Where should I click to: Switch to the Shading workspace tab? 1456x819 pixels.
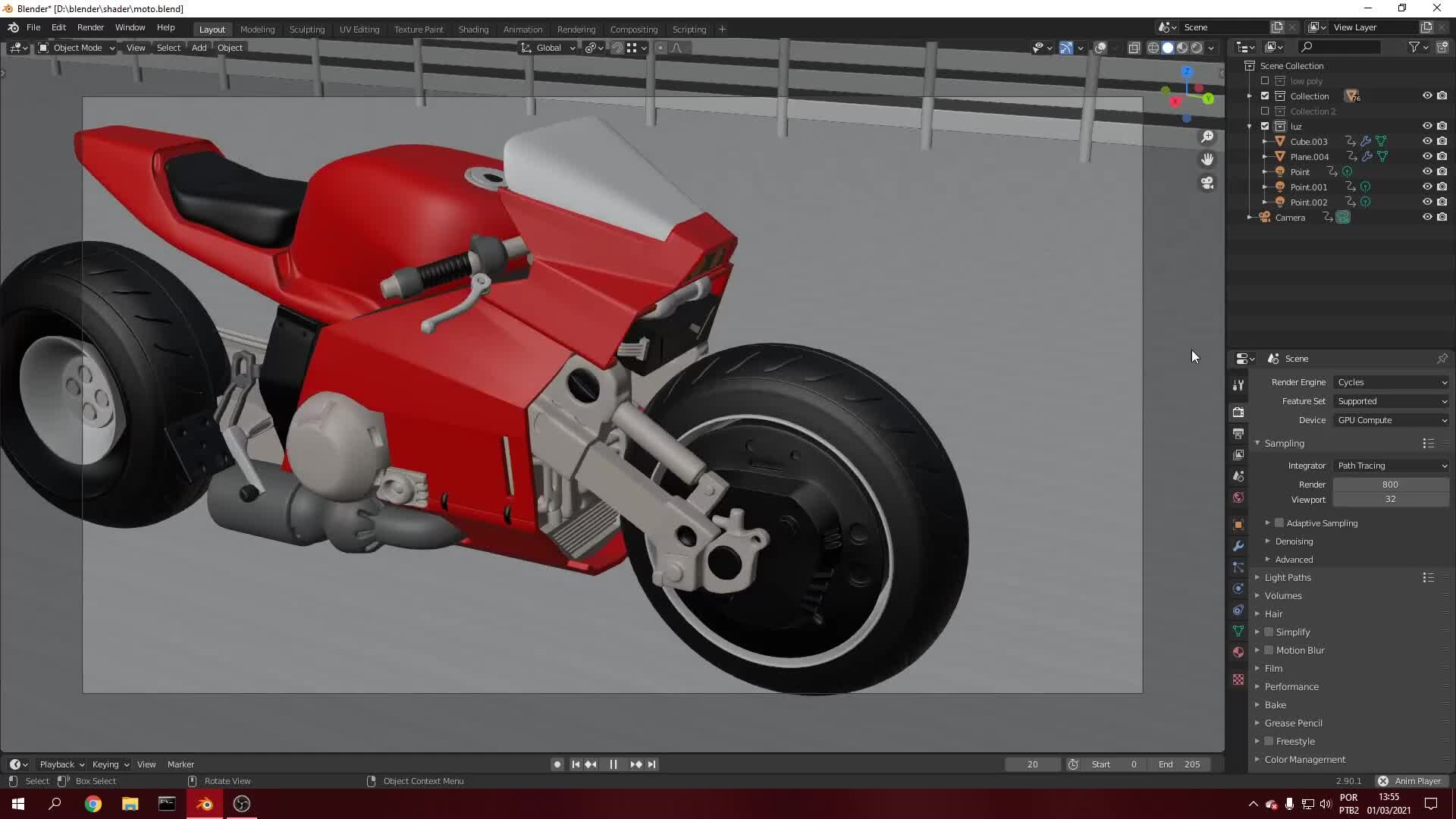click(473, 30)
